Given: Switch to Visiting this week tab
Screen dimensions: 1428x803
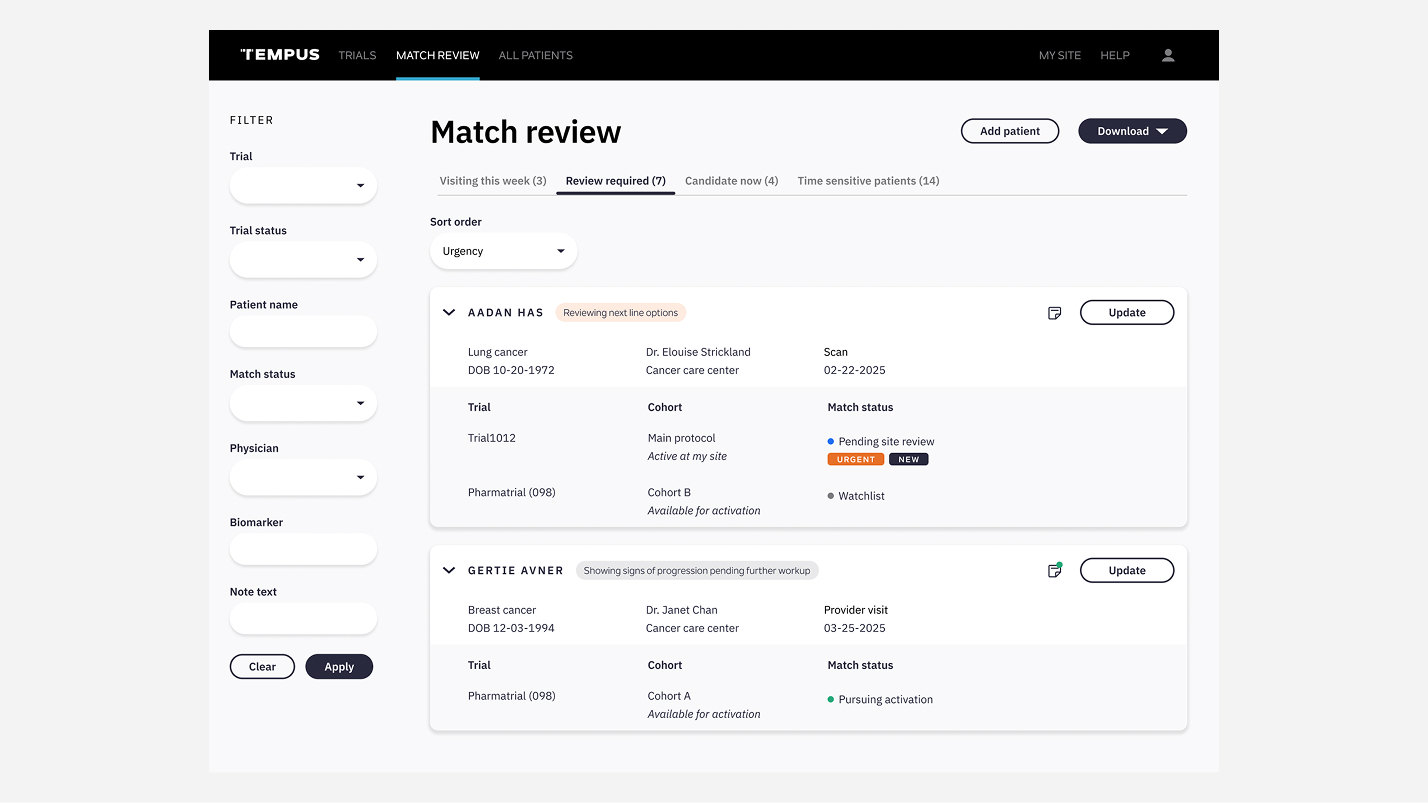Looking at the screenshot, I should tap(493, 181).
